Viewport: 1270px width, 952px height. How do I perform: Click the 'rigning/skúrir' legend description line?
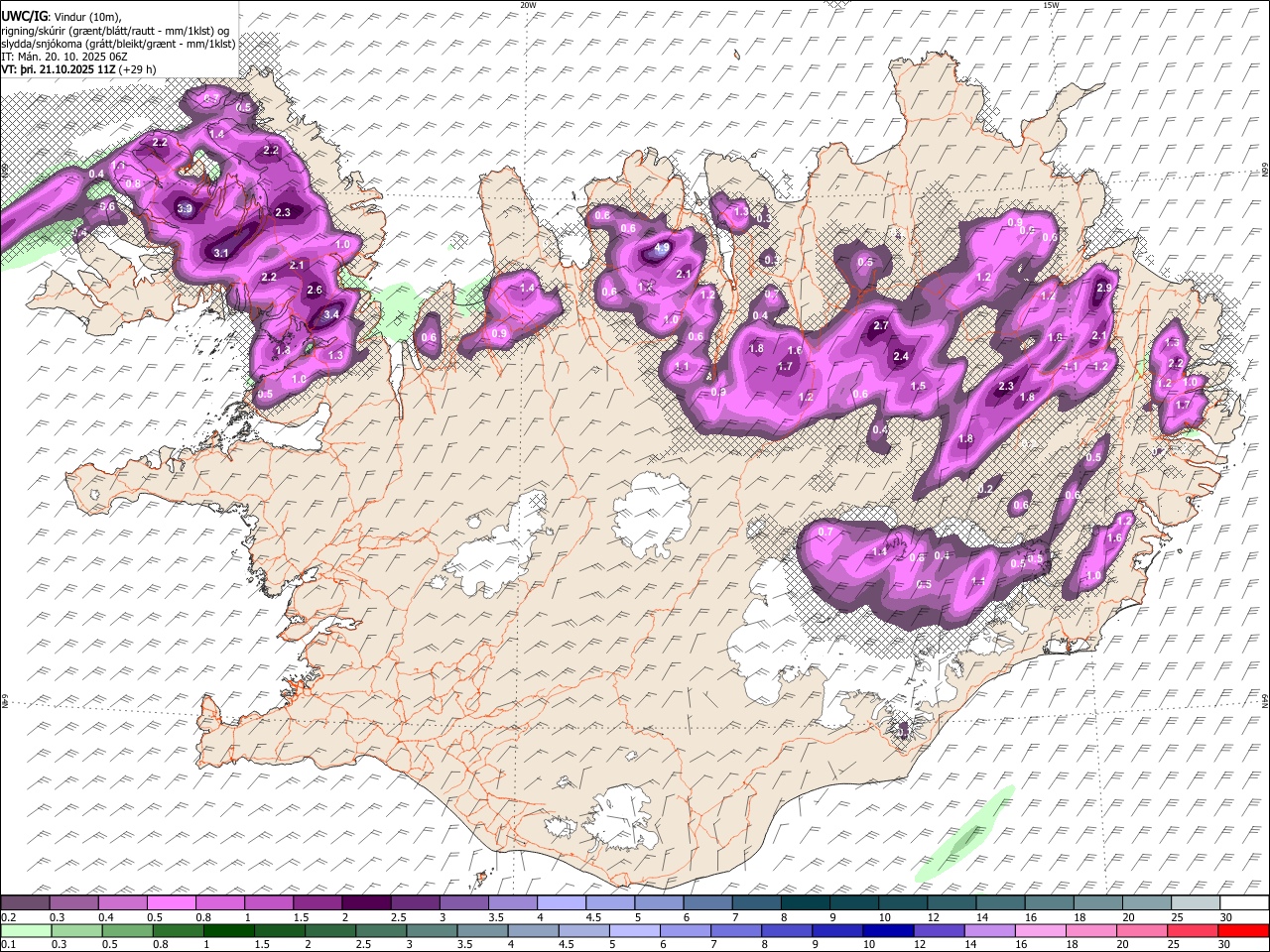point(115,30)
